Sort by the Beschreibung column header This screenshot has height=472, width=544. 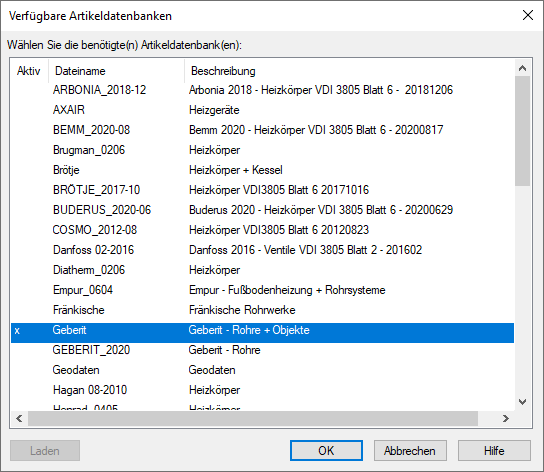coord(349,71)
